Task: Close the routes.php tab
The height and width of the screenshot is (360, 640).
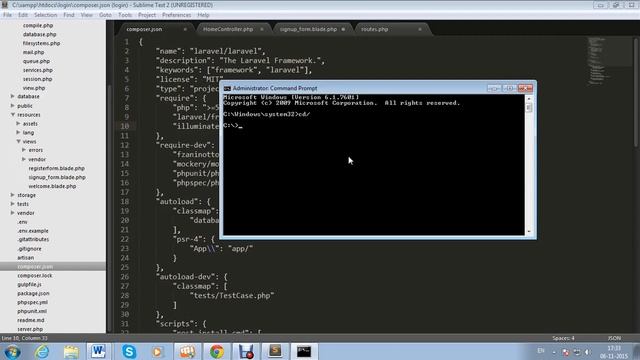Action: (420, 29)
